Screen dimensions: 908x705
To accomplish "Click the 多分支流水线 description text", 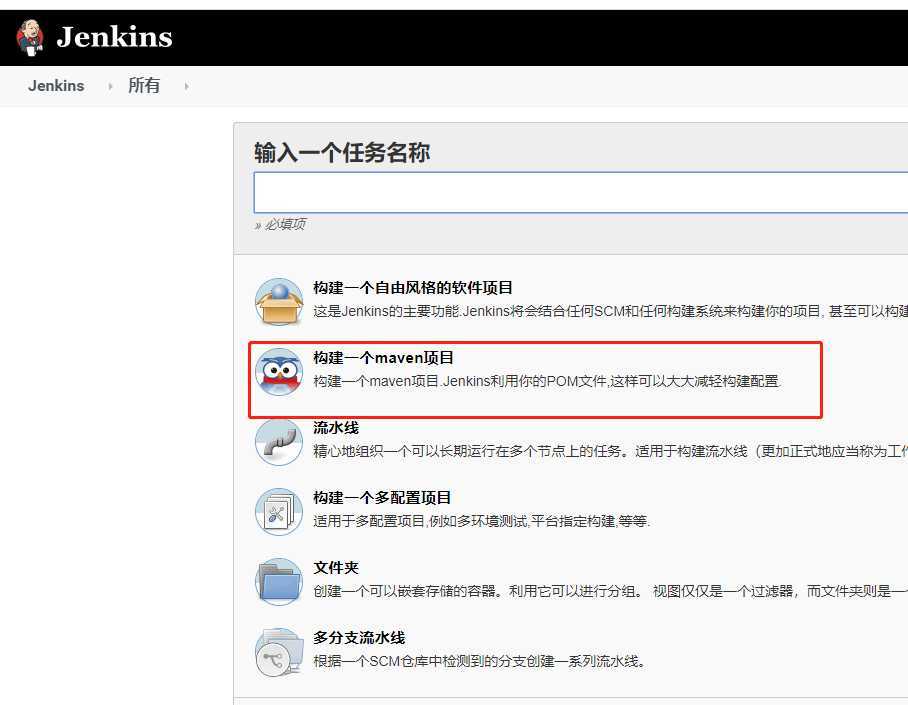I will point(479,662).
